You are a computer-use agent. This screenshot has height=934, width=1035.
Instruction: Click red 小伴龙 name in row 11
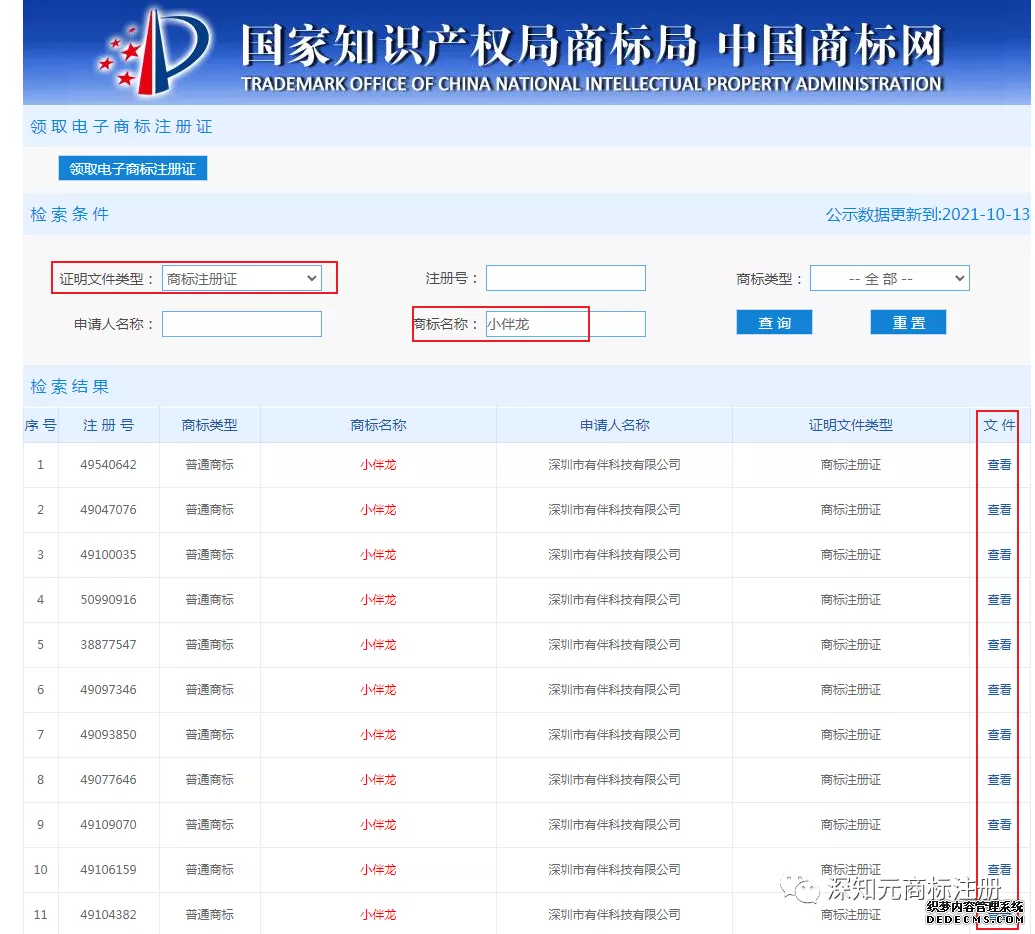[378, 914]
